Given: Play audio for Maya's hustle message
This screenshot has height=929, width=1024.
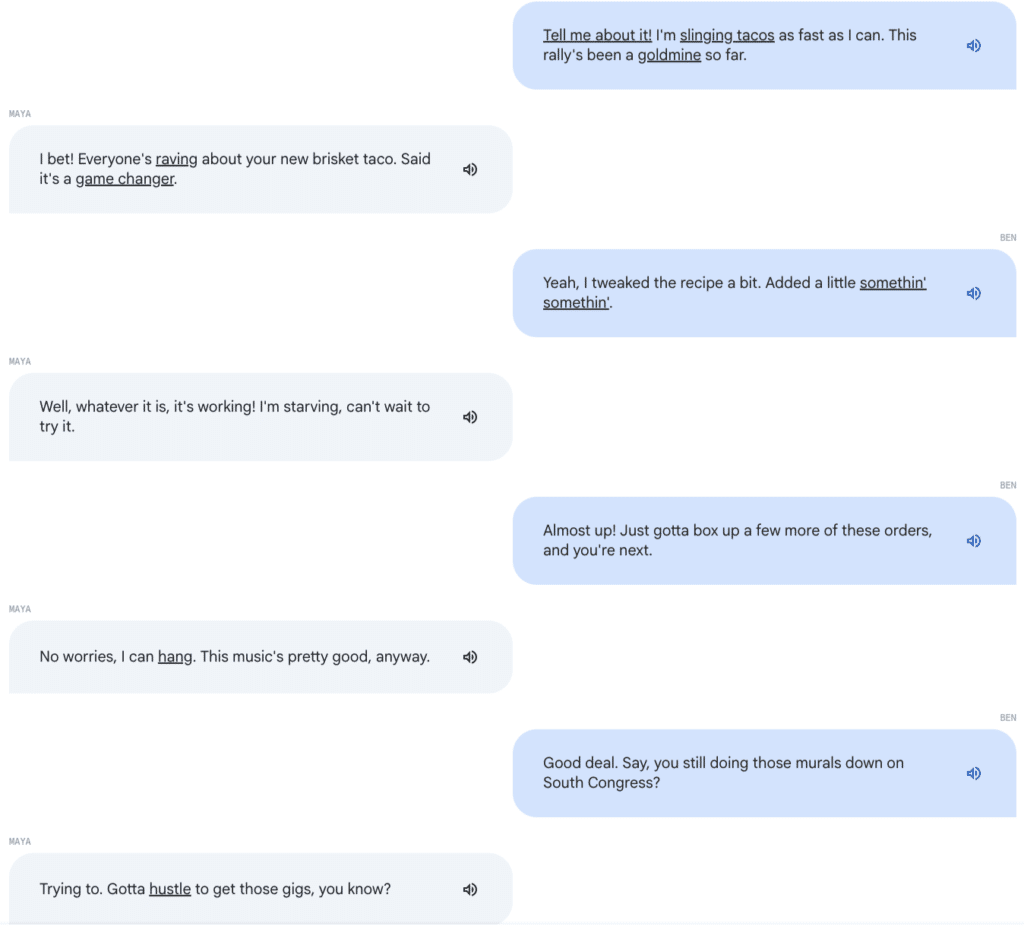Looking at the screenshot, I should [x=470, y=889].
